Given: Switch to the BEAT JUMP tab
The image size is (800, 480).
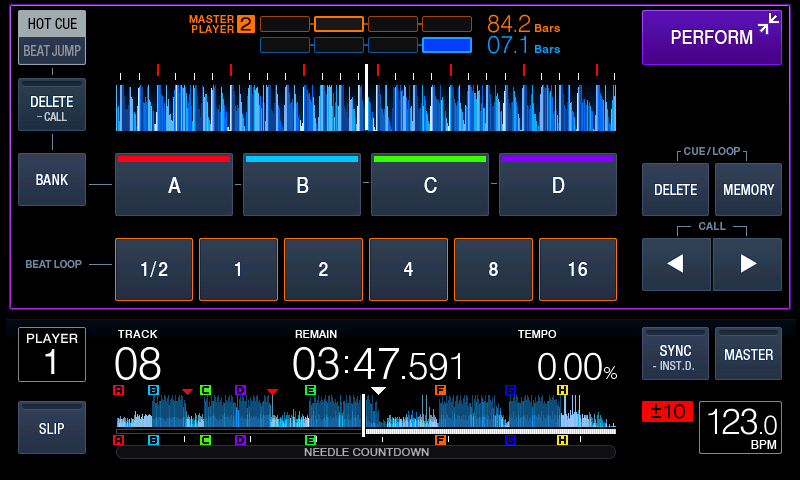Looking at the screenshot, I should click(x=52, y=50).
